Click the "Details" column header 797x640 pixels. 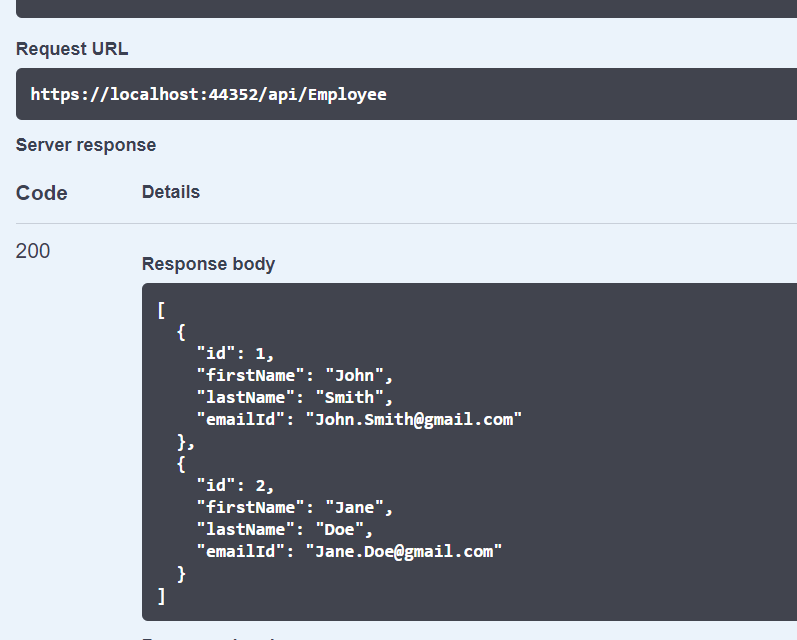(171, 192)
